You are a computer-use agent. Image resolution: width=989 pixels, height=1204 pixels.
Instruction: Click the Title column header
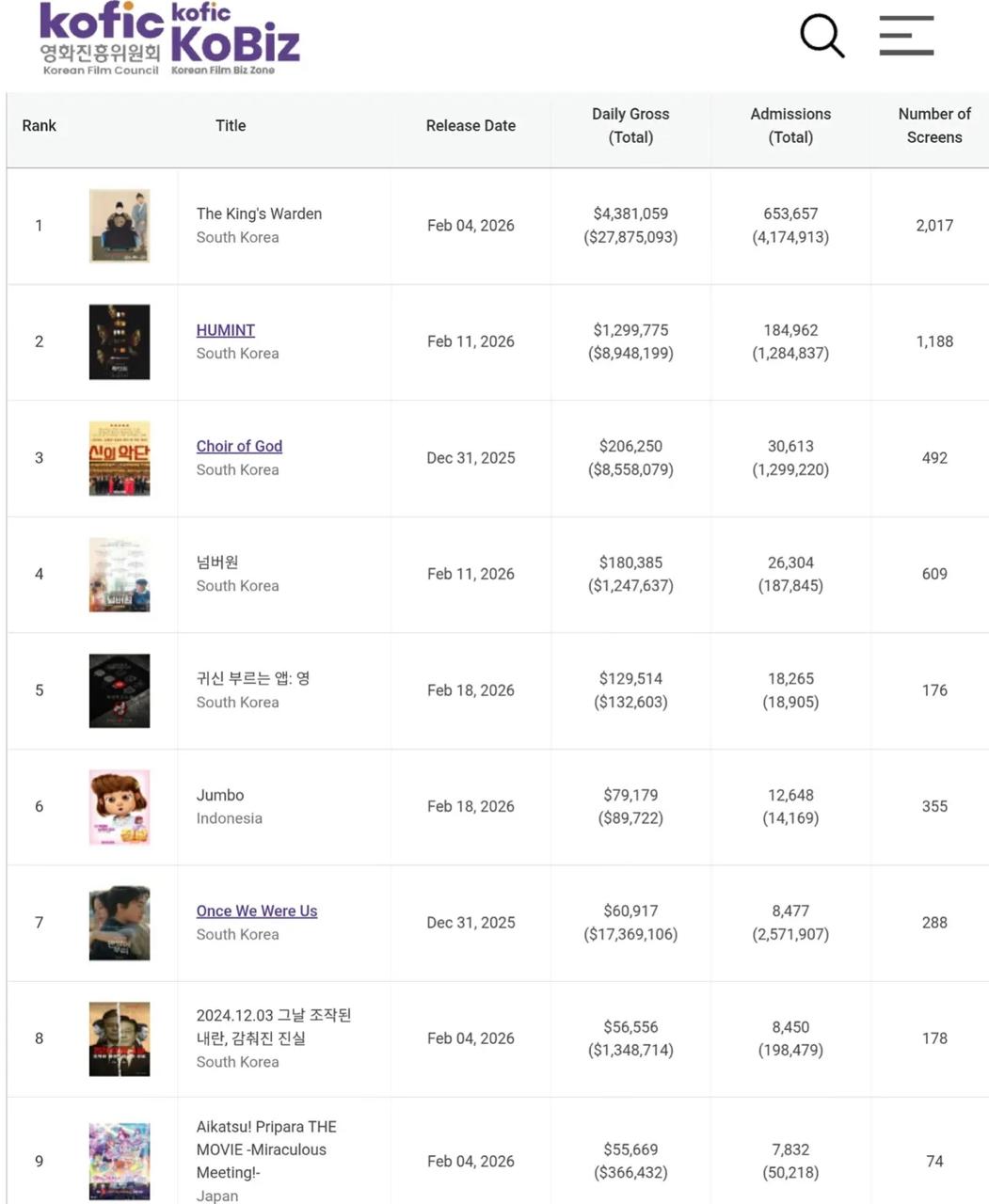(230, 125)
